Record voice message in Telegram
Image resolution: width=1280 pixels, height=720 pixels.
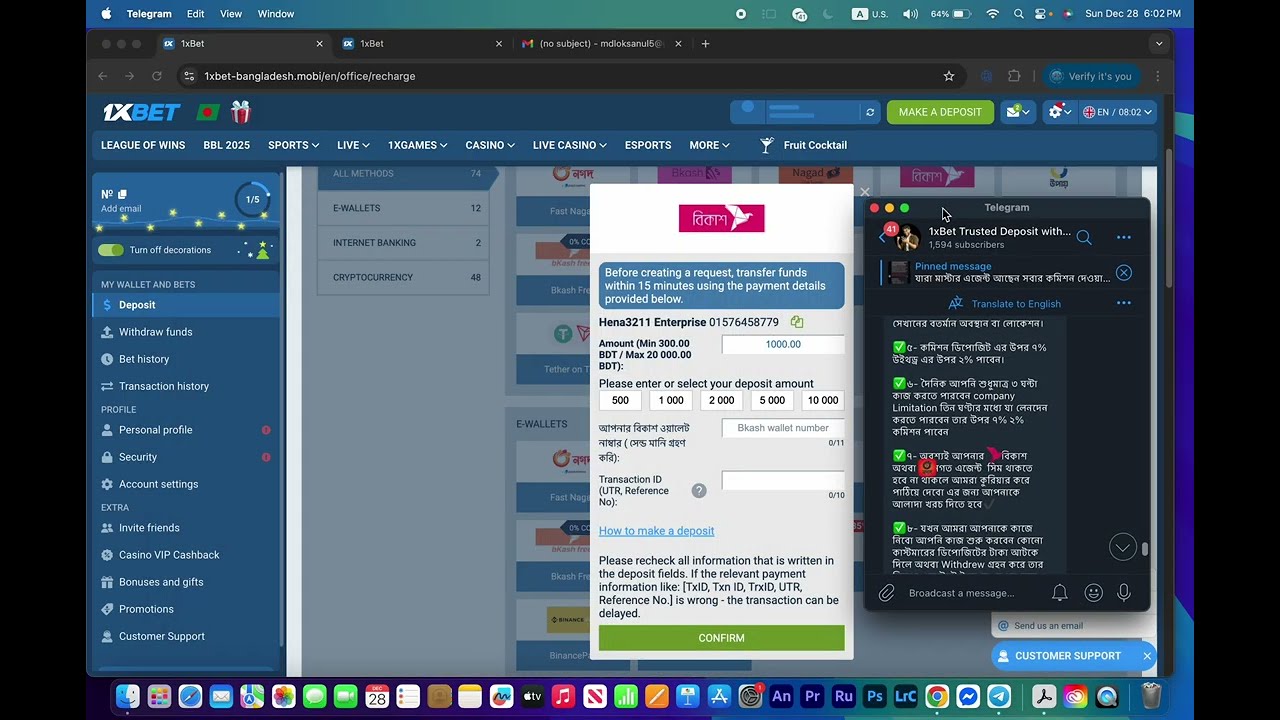coord(1124,593)
